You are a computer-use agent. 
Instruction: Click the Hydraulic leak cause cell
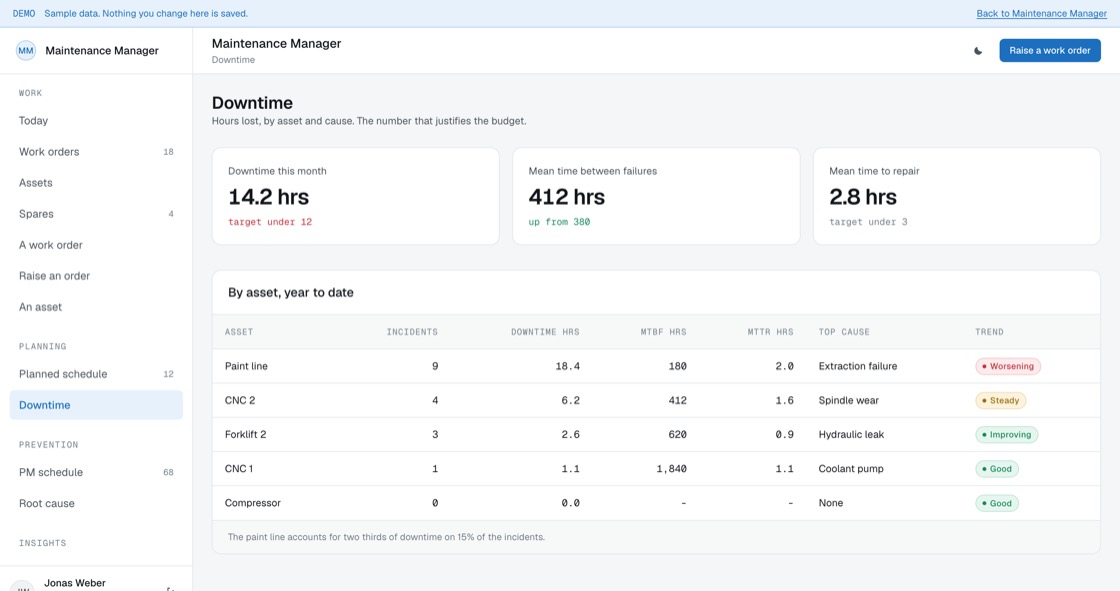pyautogui.click(x=851, y=434)
